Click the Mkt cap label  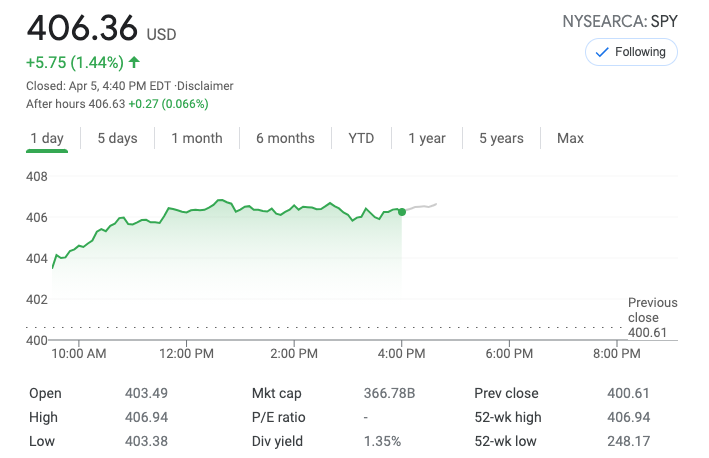click(276, 393)
